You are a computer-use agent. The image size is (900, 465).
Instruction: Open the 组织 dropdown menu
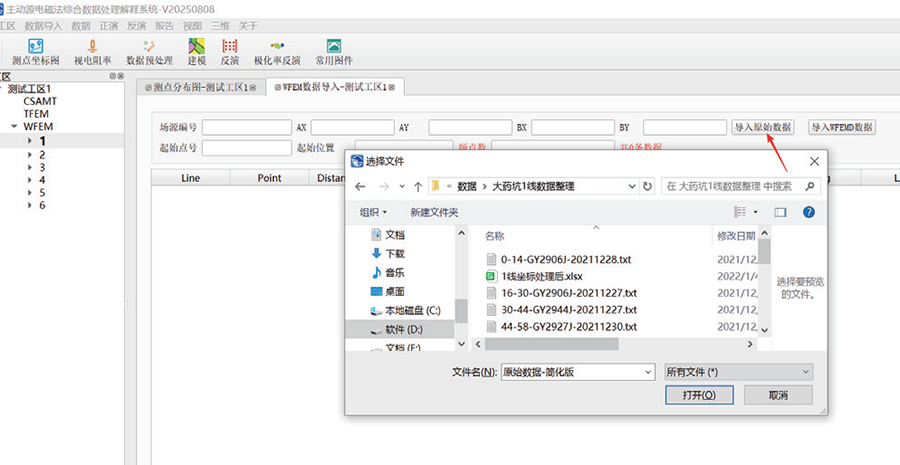pos(376,212)
